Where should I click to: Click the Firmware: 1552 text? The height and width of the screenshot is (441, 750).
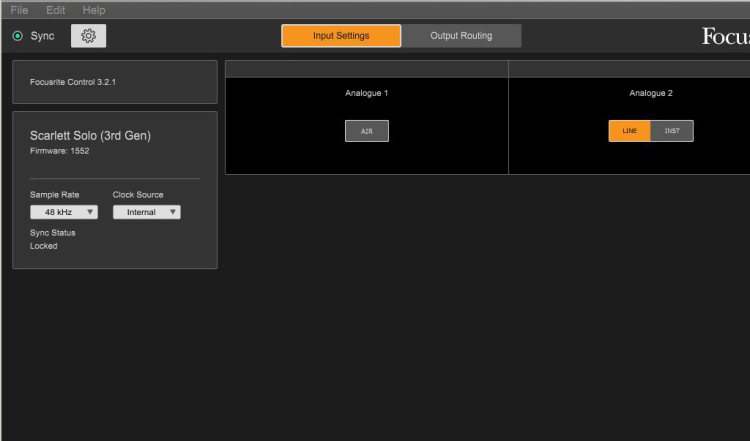coord(60,151)
